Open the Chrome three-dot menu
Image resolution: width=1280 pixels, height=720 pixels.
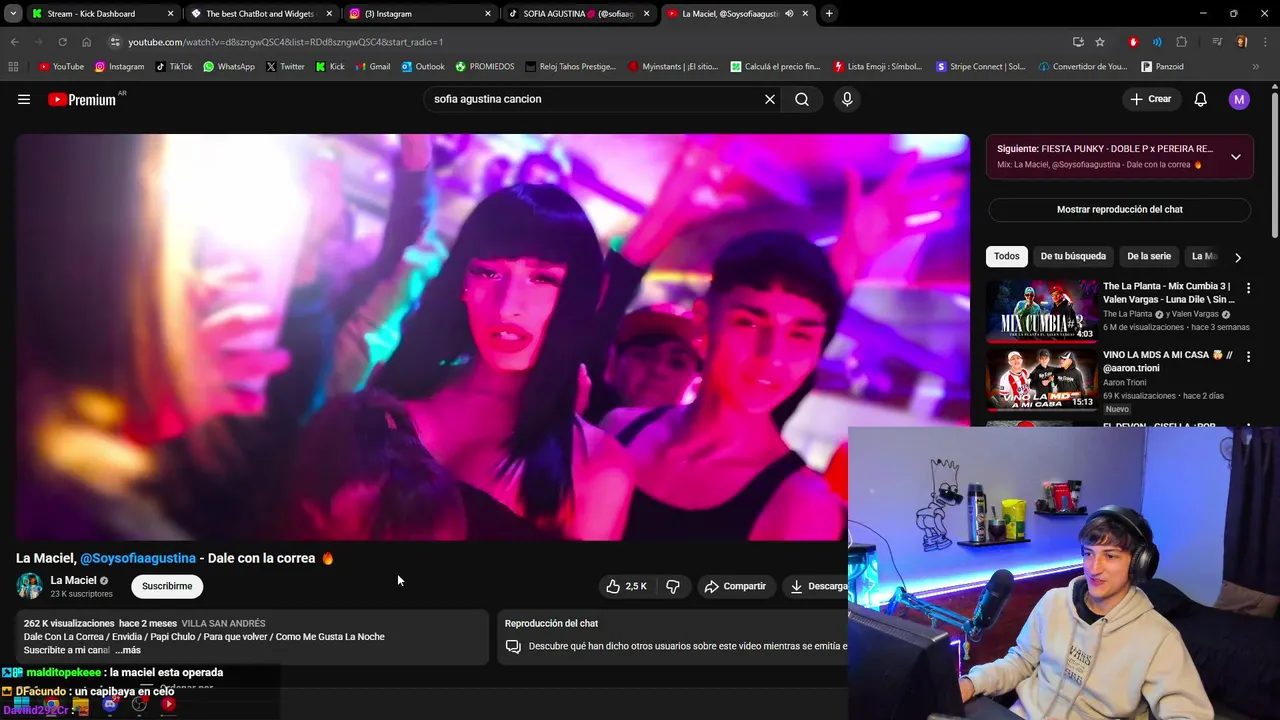1265,42
